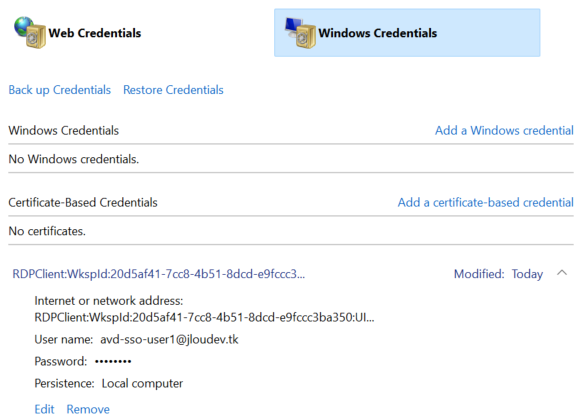The width and height of the screenshot is (587, 419).
Task: Remove the RDPClient stored credential
Action: coord(88,409)
